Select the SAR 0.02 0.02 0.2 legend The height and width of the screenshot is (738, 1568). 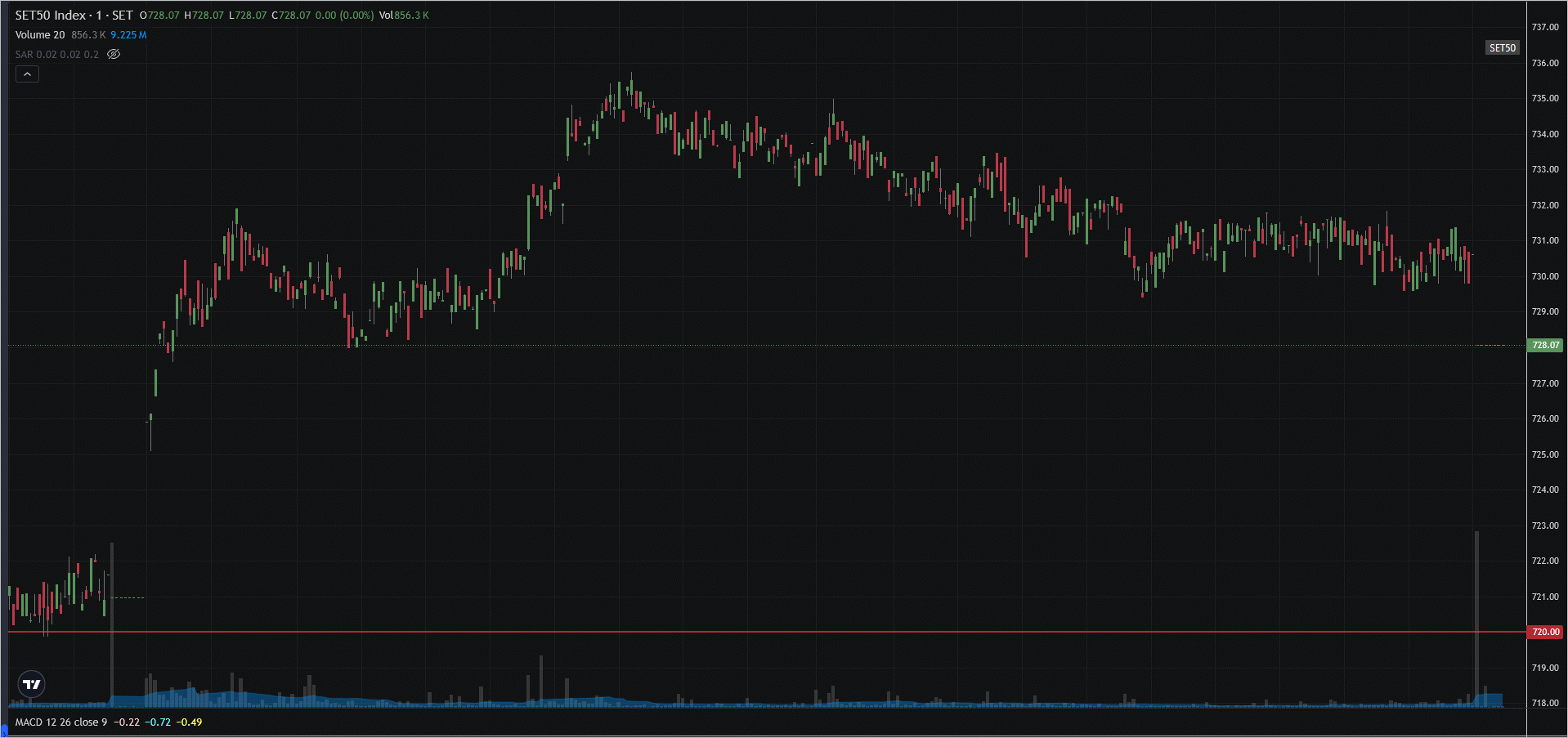(x=57, y=54)
